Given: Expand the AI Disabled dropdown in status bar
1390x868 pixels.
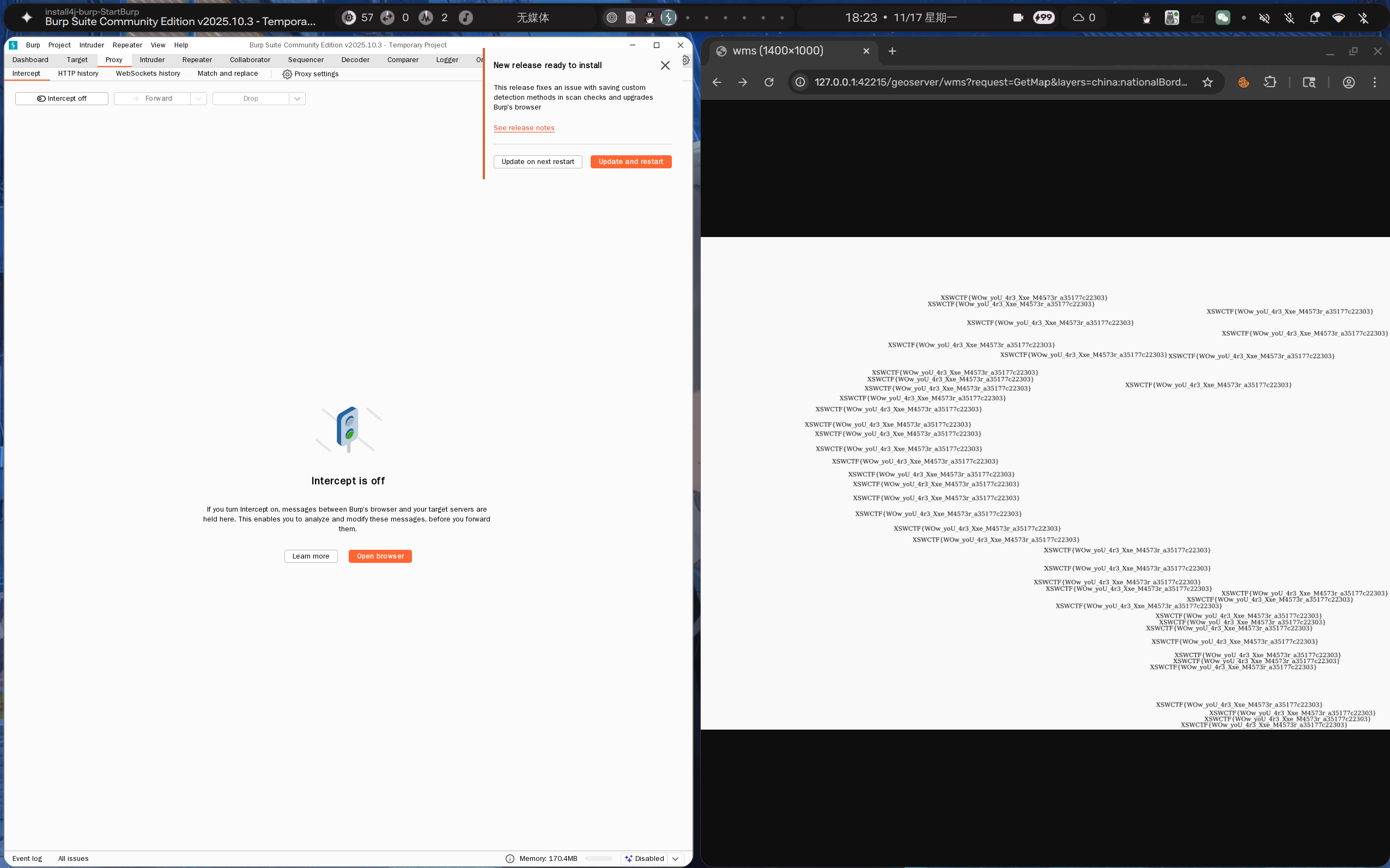Looking at the screenshot, I should click(x=676, y=858).
